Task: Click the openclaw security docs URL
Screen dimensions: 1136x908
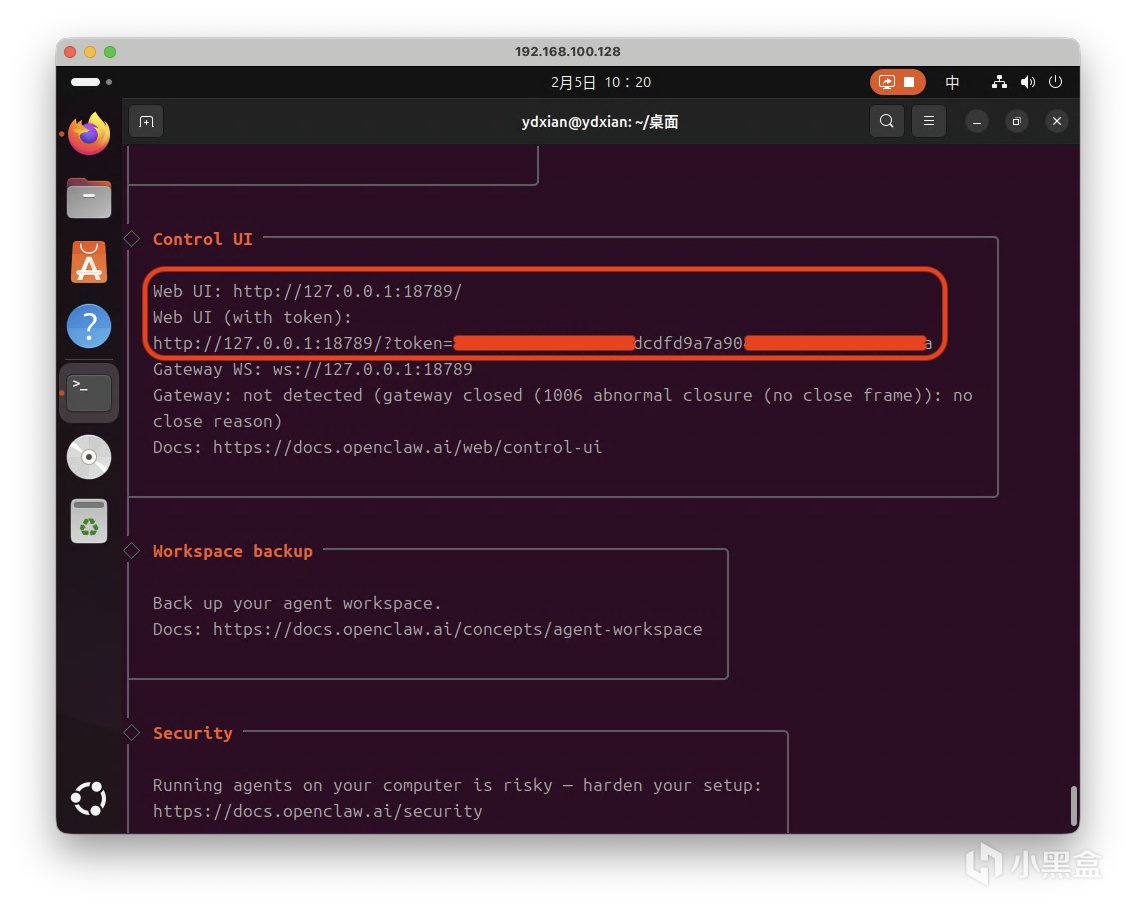Action: pyautogui.click(x=317, y=811)
